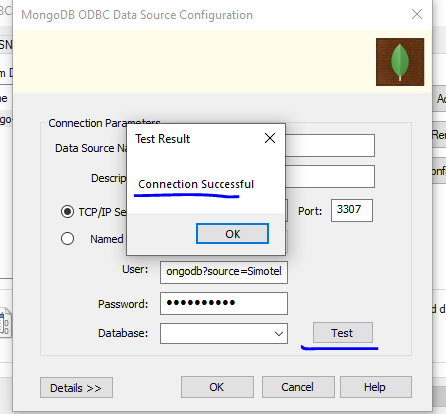Expand the Details >> section

tap(76, 388)
